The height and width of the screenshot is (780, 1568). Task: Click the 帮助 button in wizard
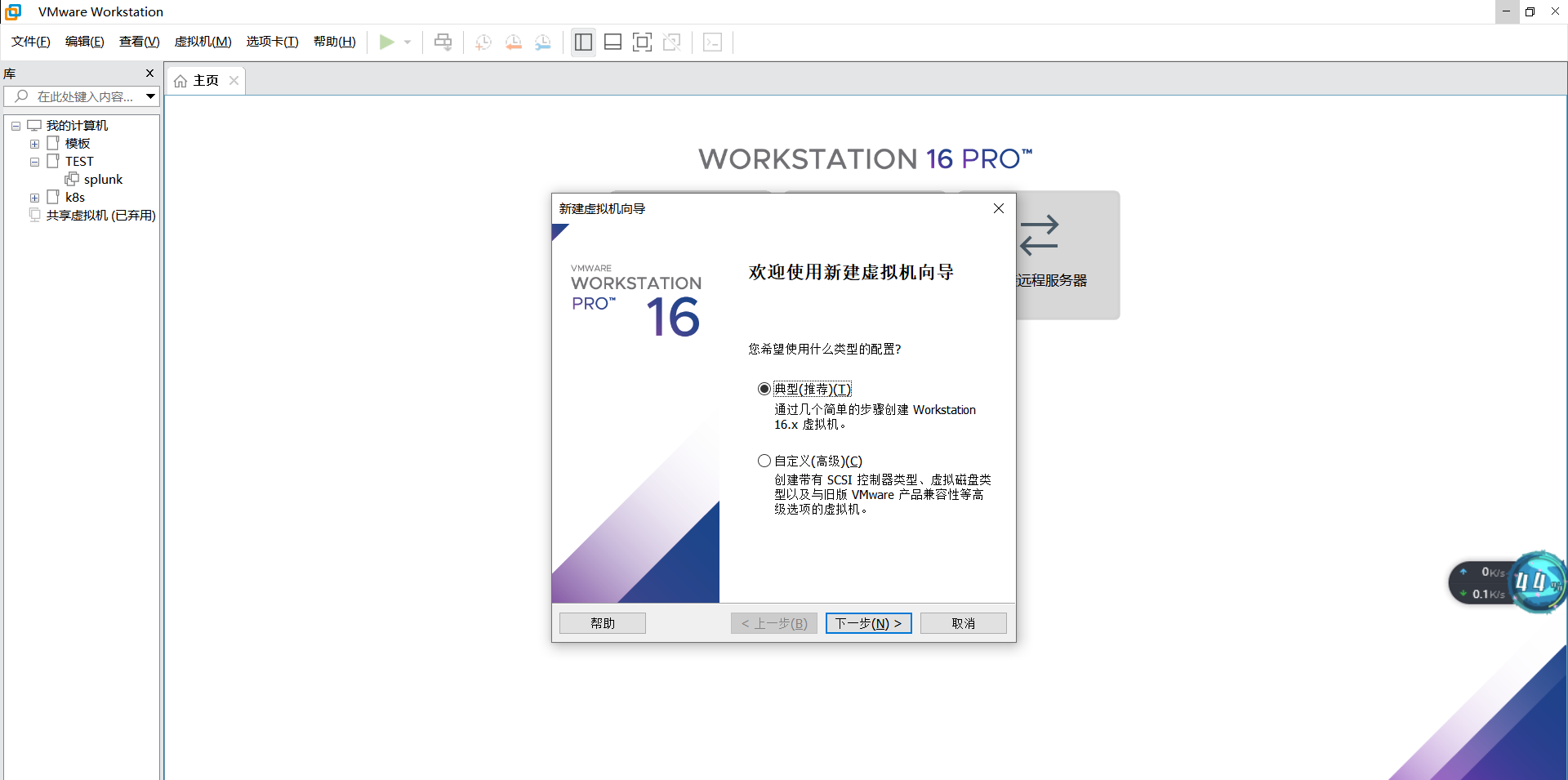(x=603, y=623)
